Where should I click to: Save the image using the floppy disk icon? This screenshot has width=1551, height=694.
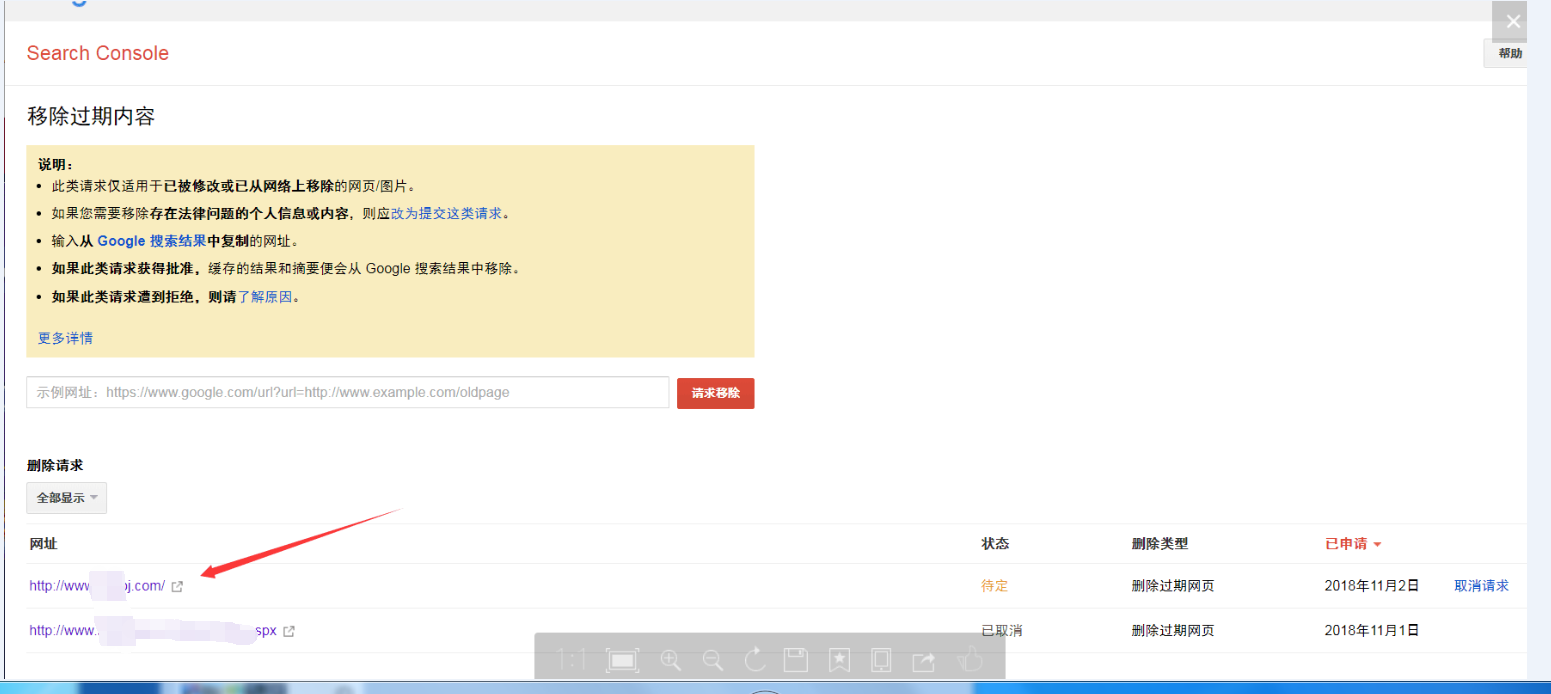[x=796, y=660]
